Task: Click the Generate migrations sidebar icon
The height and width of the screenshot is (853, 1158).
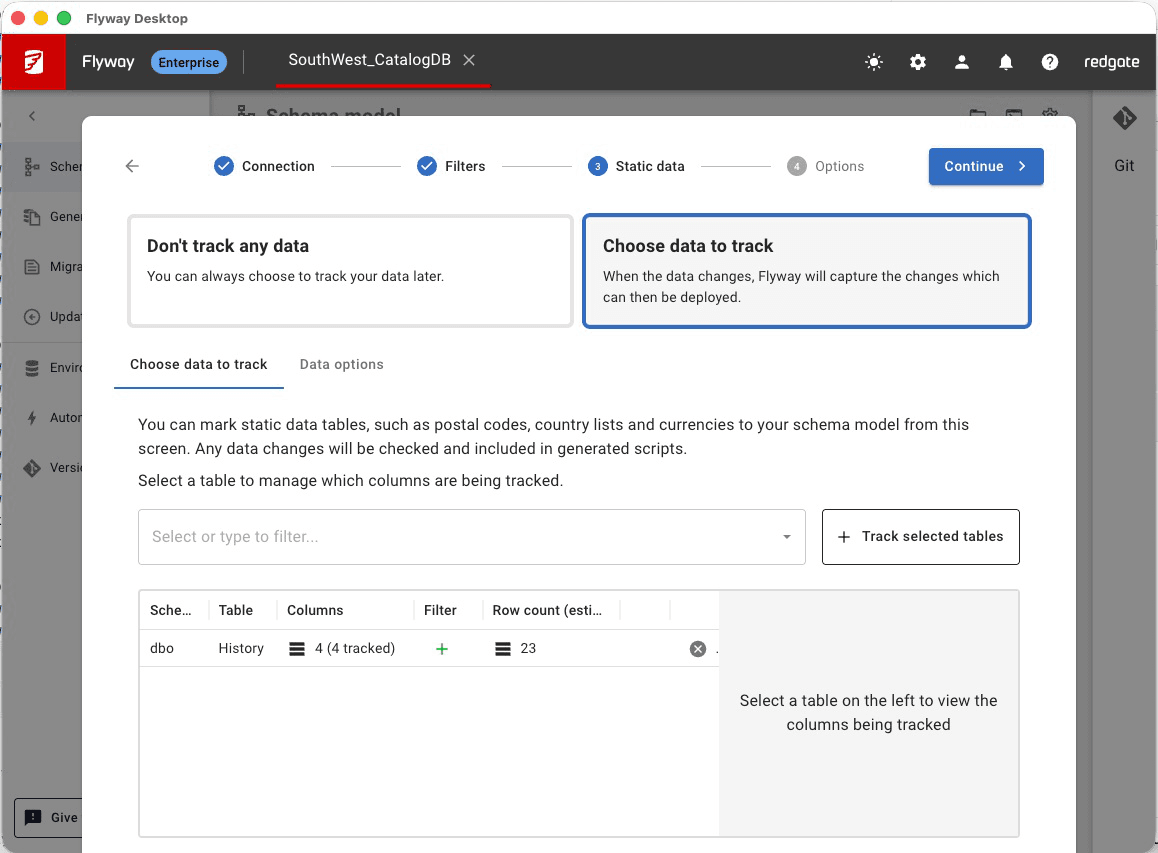Action: click(x=32, y=217)
